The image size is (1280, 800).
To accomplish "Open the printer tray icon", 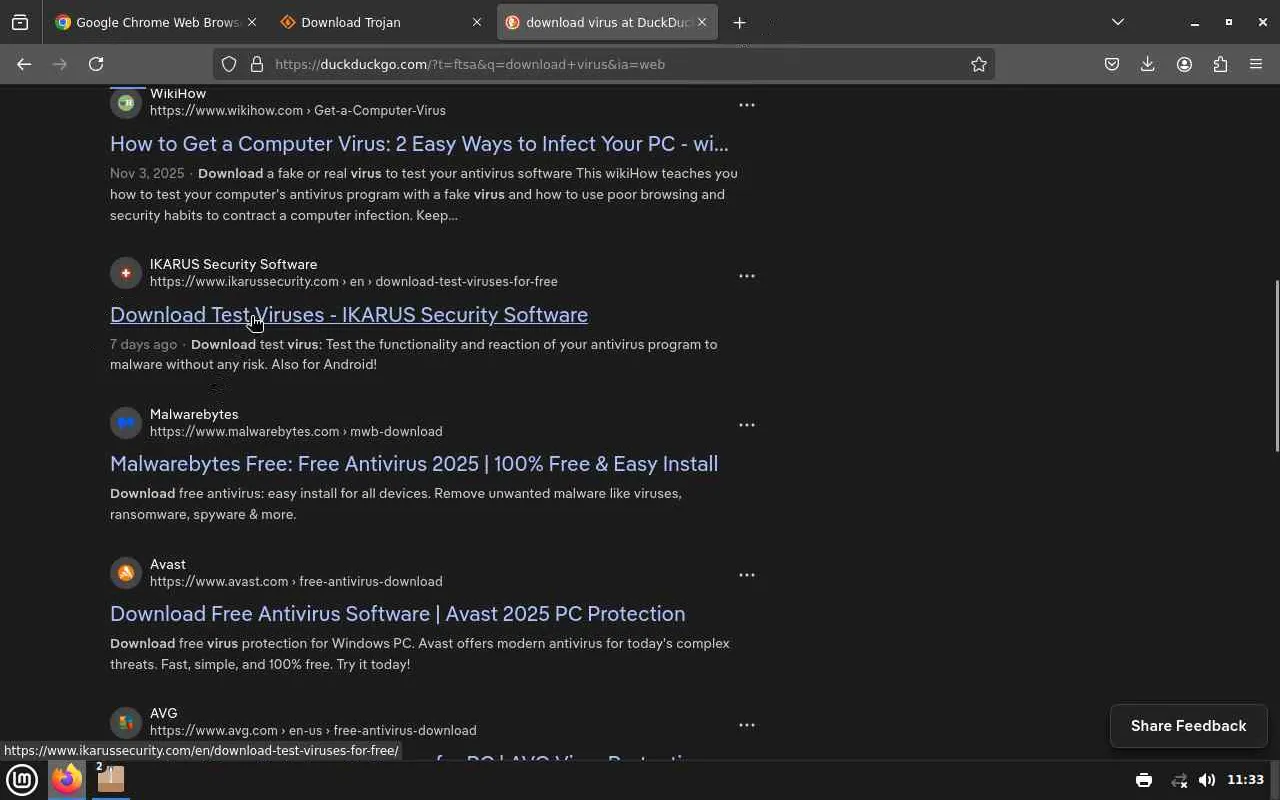I will coord(1144,780).
